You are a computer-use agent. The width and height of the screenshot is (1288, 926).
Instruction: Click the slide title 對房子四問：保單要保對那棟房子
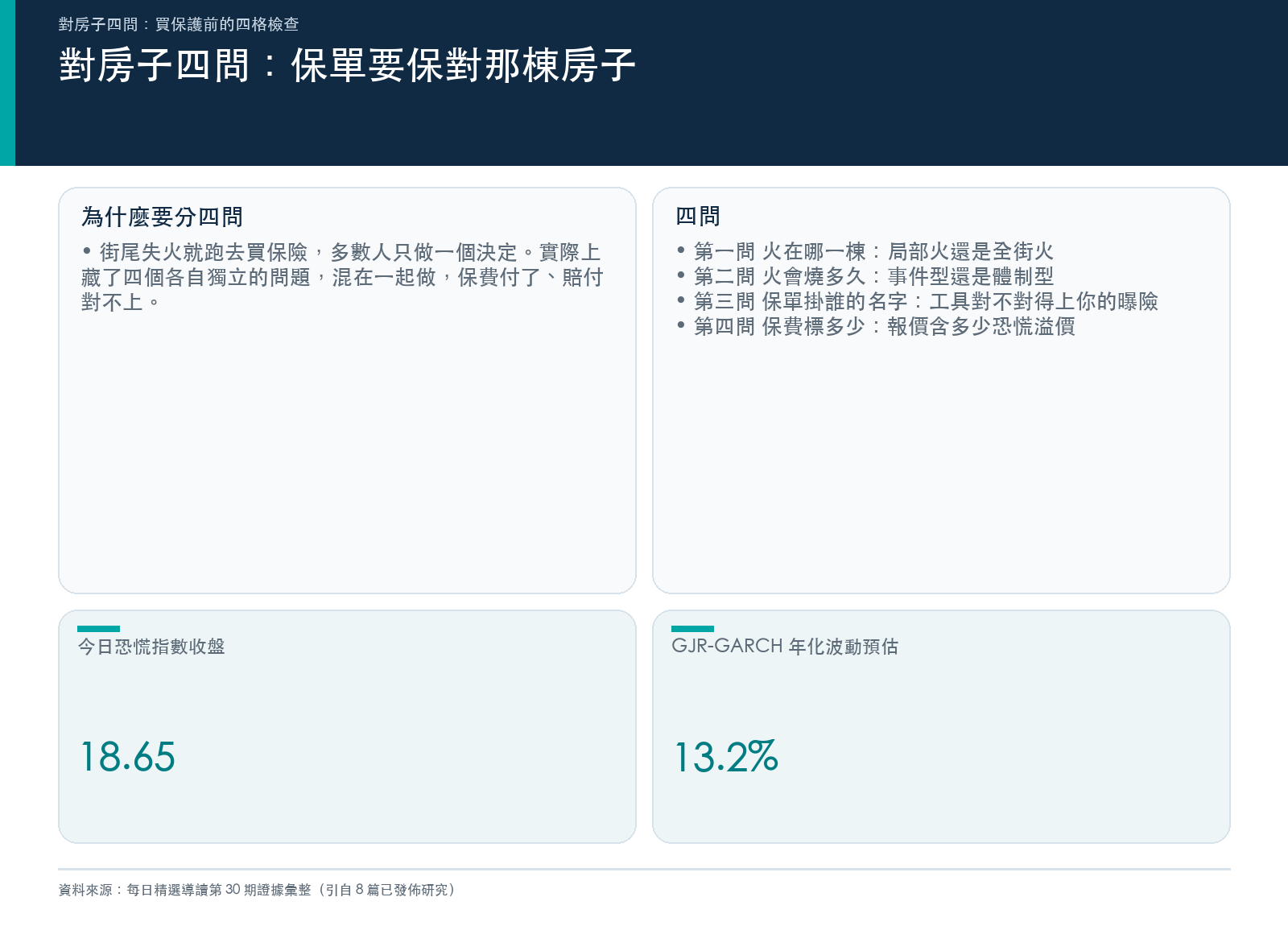(x=347, y=65)
